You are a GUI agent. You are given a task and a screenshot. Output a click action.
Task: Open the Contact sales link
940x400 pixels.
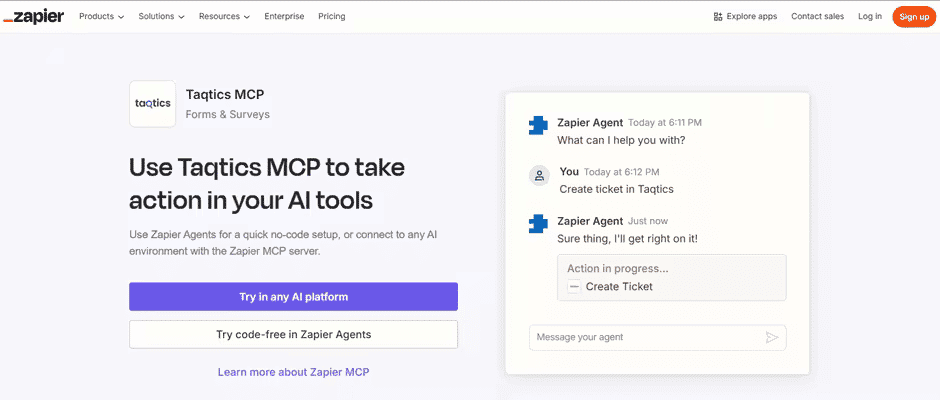817,16
